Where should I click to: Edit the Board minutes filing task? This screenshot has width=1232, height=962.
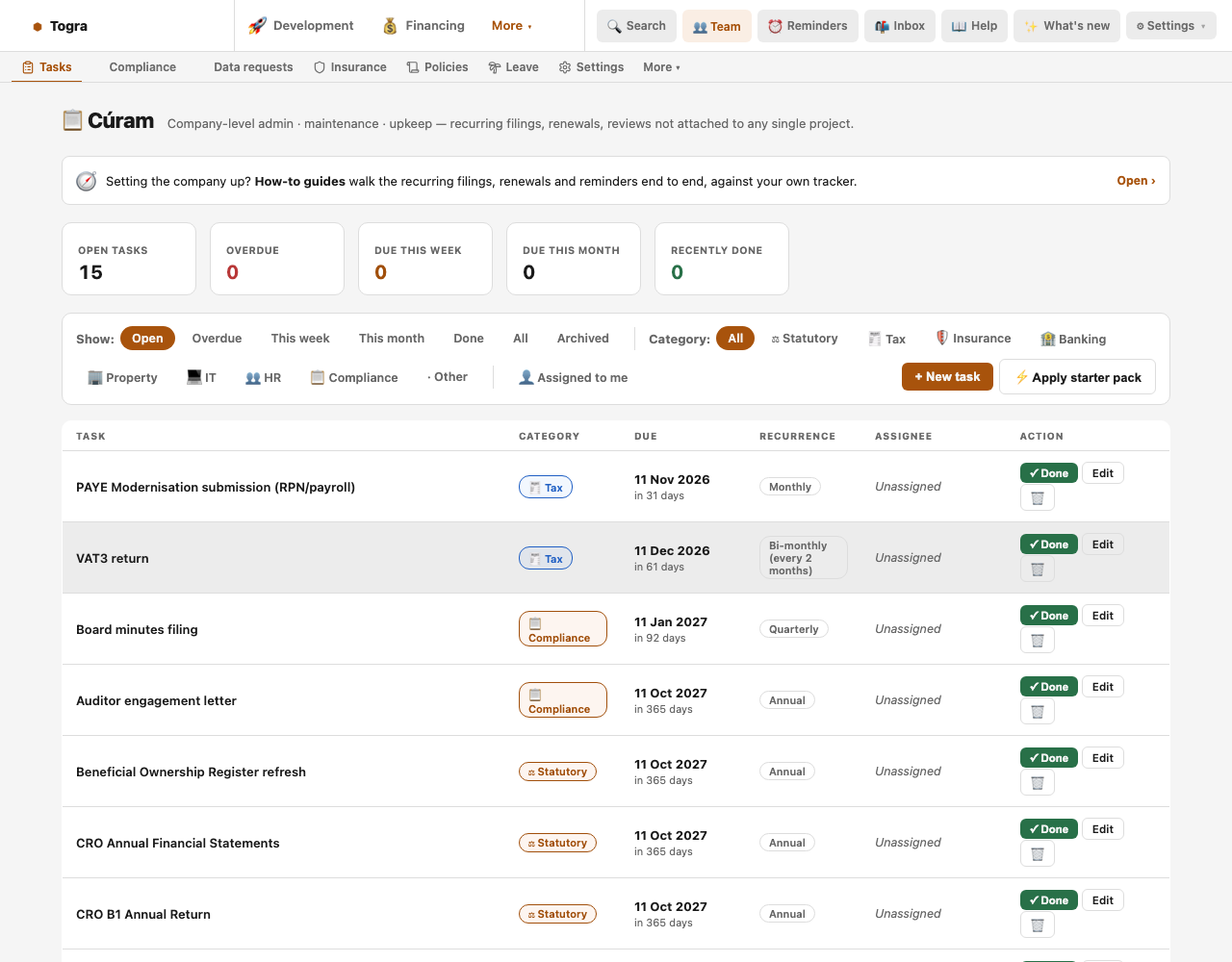click(1103, 616)
